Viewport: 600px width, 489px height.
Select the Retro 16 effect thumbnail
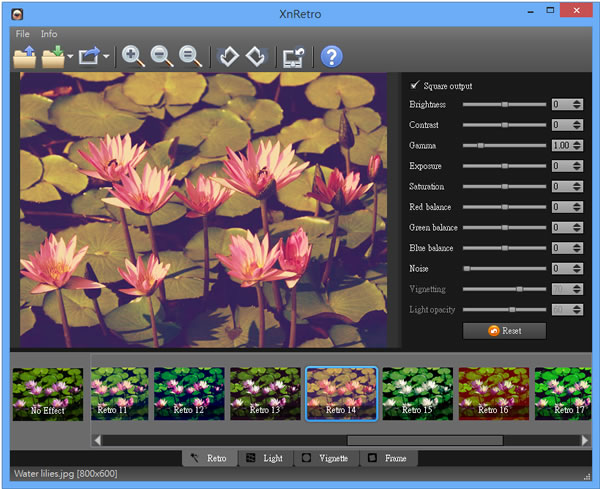(494, 393)
